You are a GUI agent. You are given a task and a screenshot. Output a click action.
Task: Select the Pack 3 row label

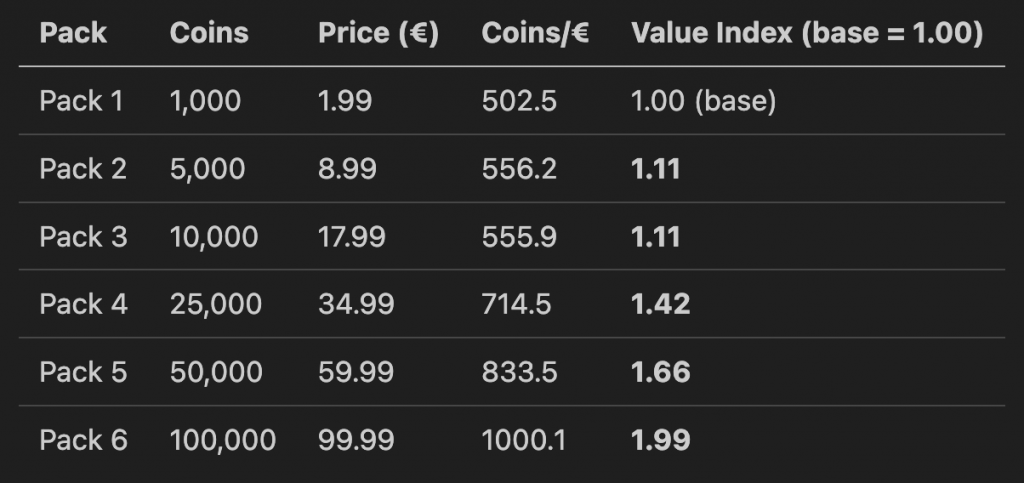tap(83, 237)
